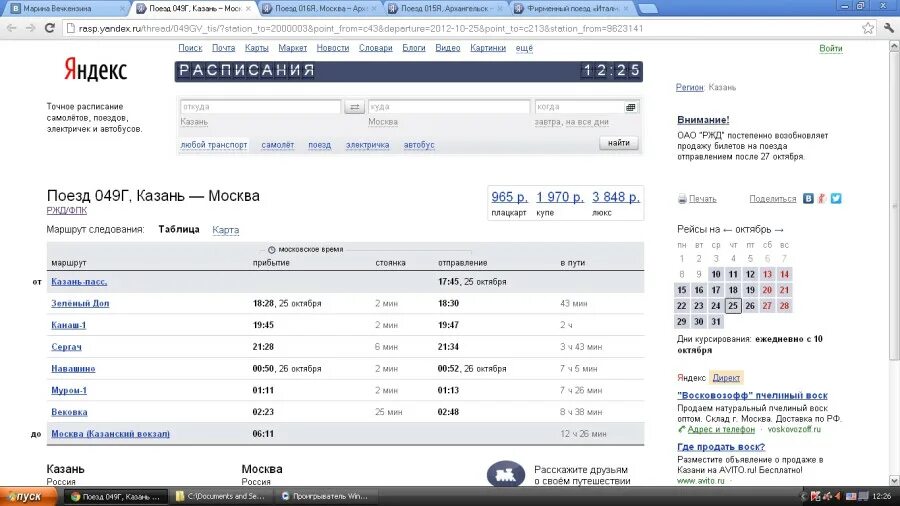The height and width of the screenshot is (506, 900).
Task: Share via the red social icon
Action: 822,198
